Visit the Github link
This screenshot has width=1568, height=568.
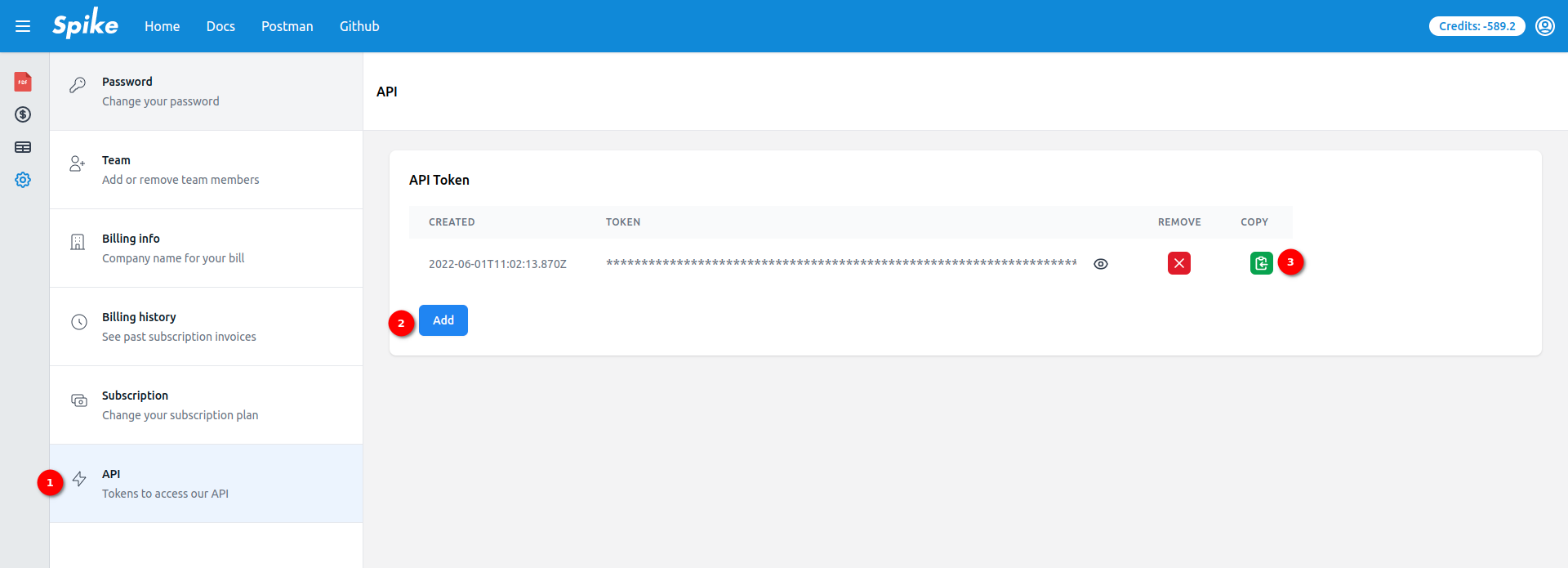pyautogui.click(x=359, y=26)
